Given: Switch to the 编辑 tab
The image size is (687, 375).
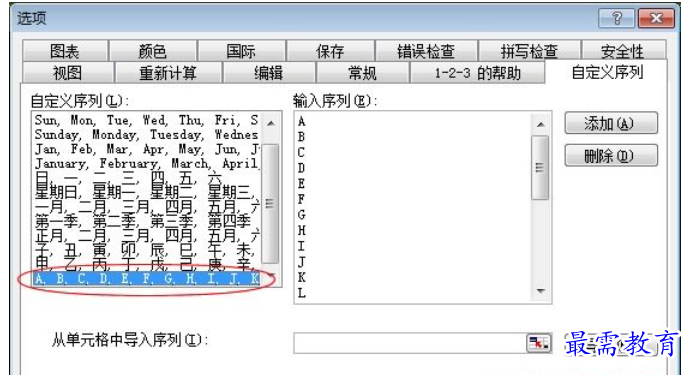Looking at the screenshot, I should pos(269,72).
